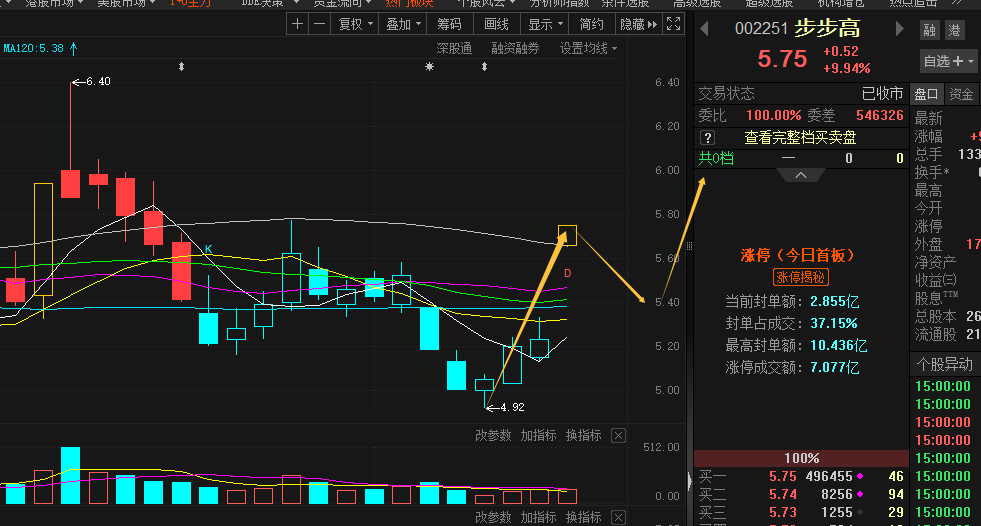
Task: Switch to the 资金 tab
Action: click(962, 94)
